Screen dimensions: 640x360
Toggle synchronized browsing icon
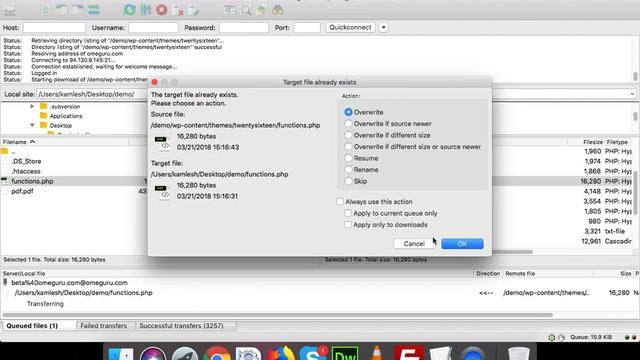tap(262, 10)
